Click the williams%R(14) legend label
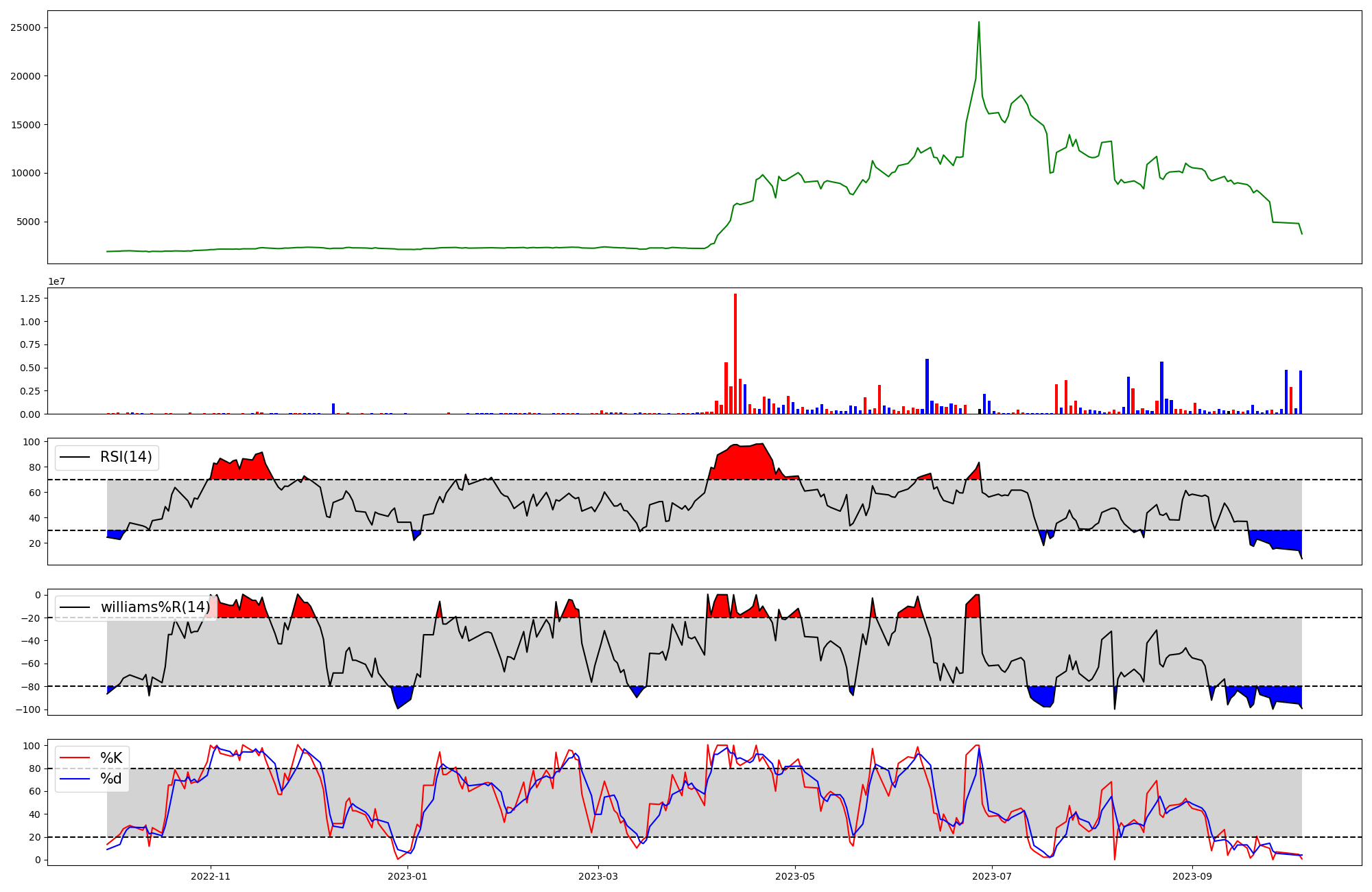This screenshot has width=1372, height=892. coord(155,607)
